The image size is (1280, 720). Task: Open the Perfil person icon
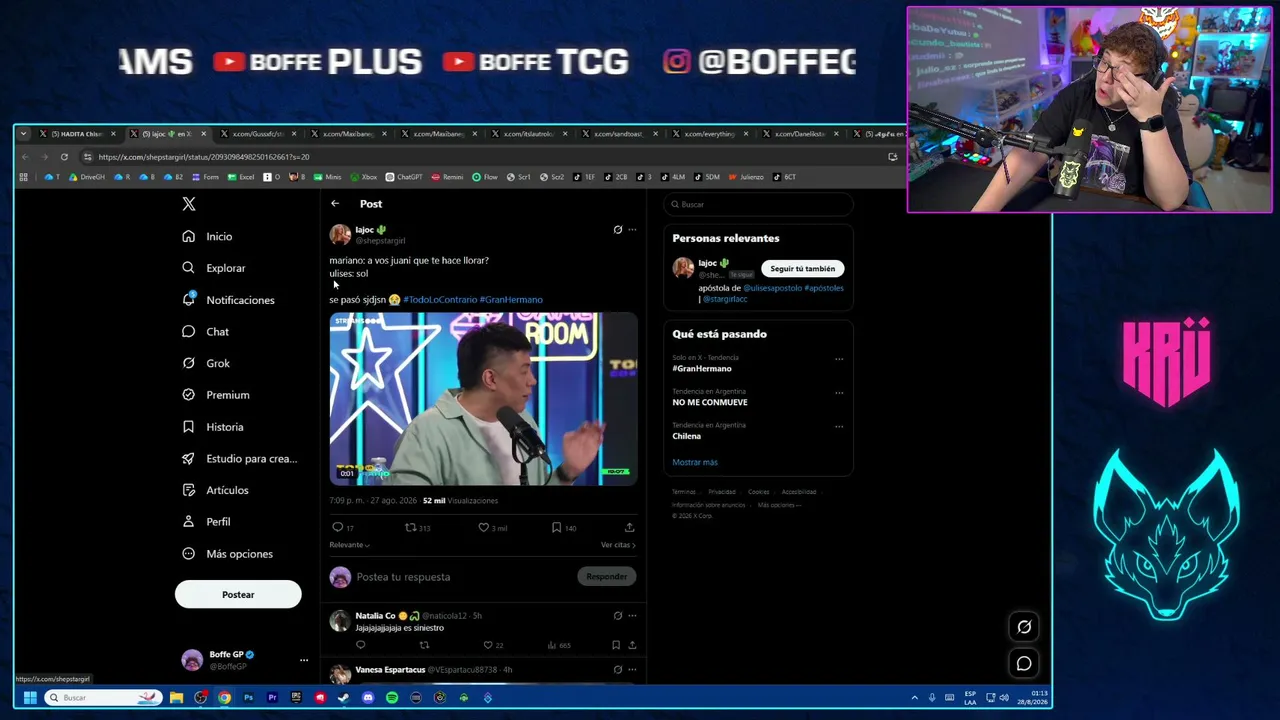pos(188,522)
